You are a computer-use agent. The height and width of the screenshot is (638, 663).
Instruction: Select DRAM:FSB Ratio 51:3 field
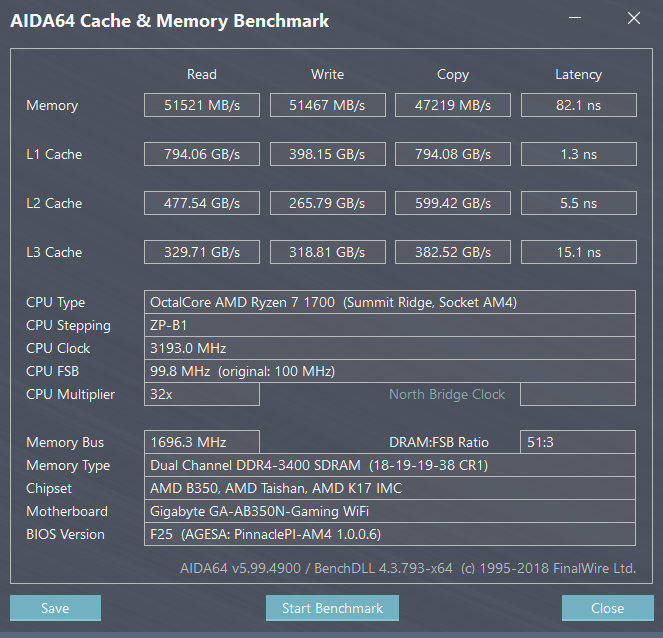click(578, 442)
